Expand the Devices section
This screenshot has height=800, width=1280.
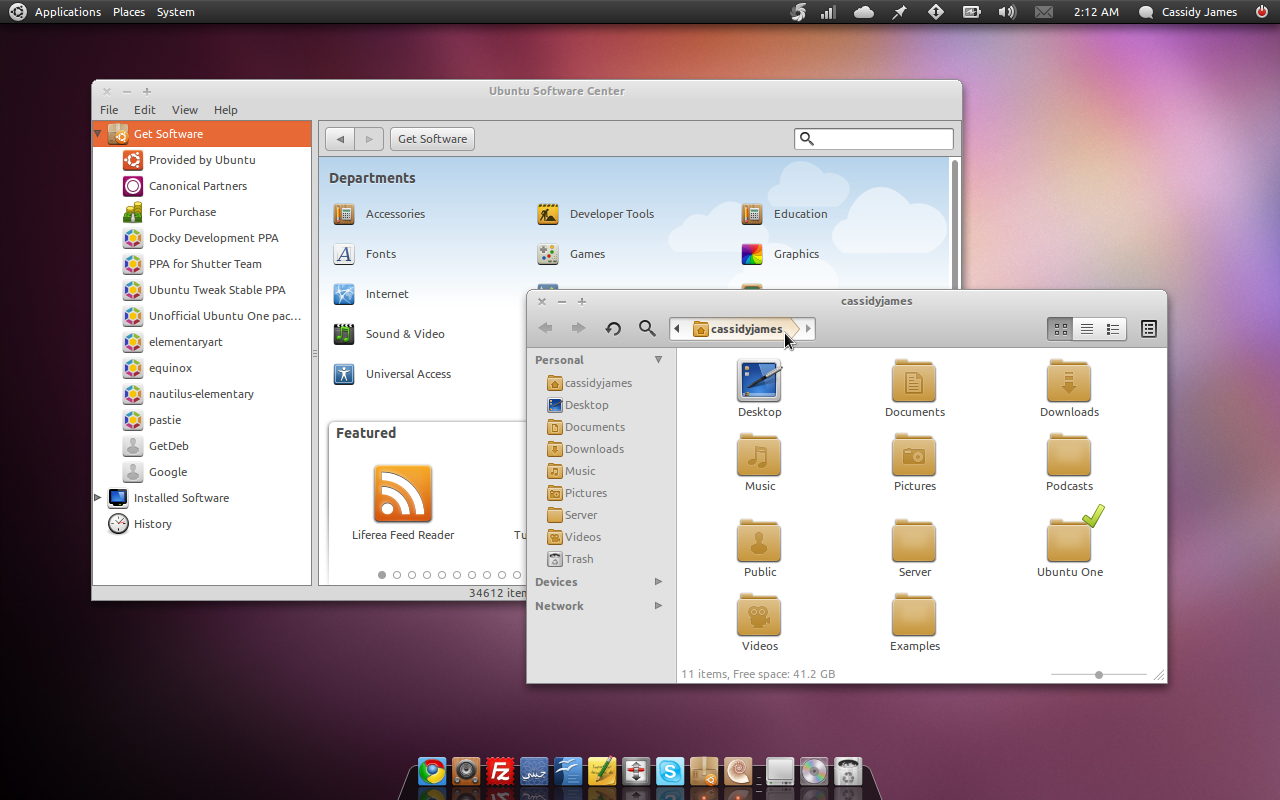point(658,582)
